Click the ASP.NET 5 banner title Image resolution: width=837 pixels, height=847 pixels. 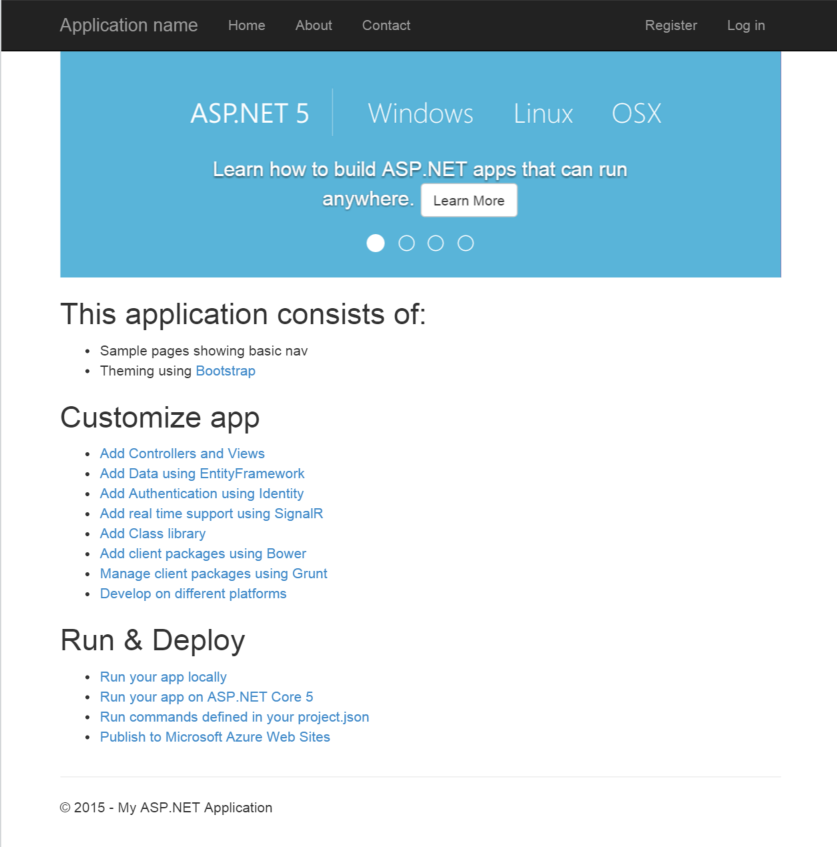pos(250,113)
